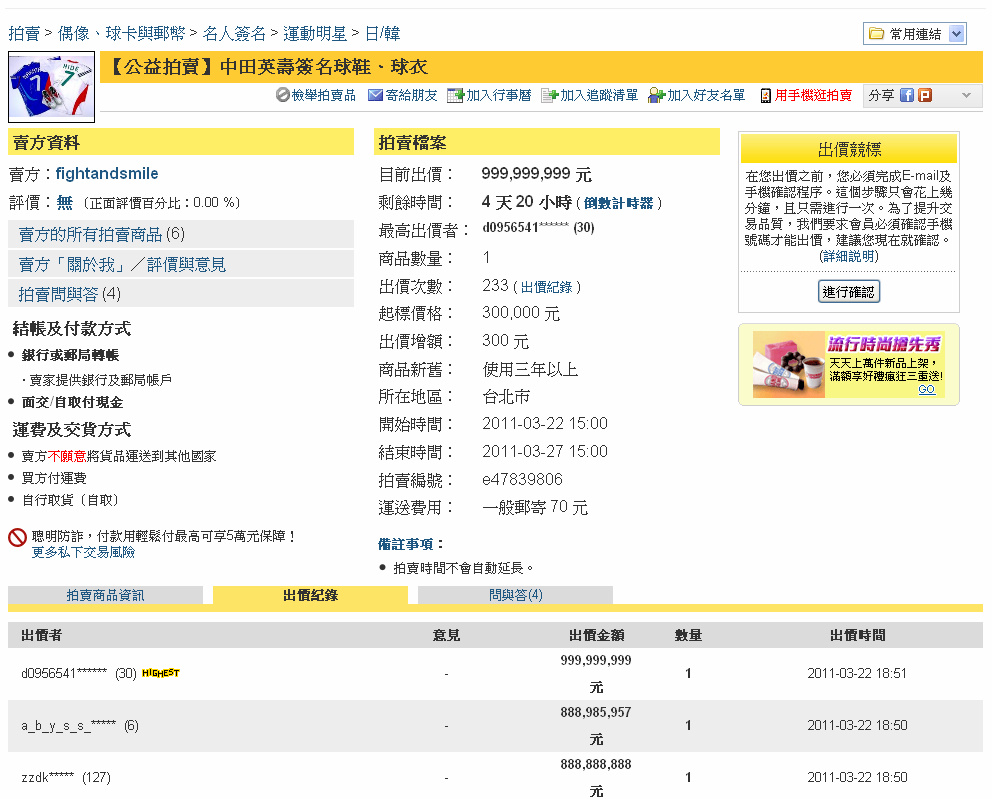The height and width of the screenshot is (799, 992).
Task: Click the starting price 300,000 元
Action: coord(521,313)
